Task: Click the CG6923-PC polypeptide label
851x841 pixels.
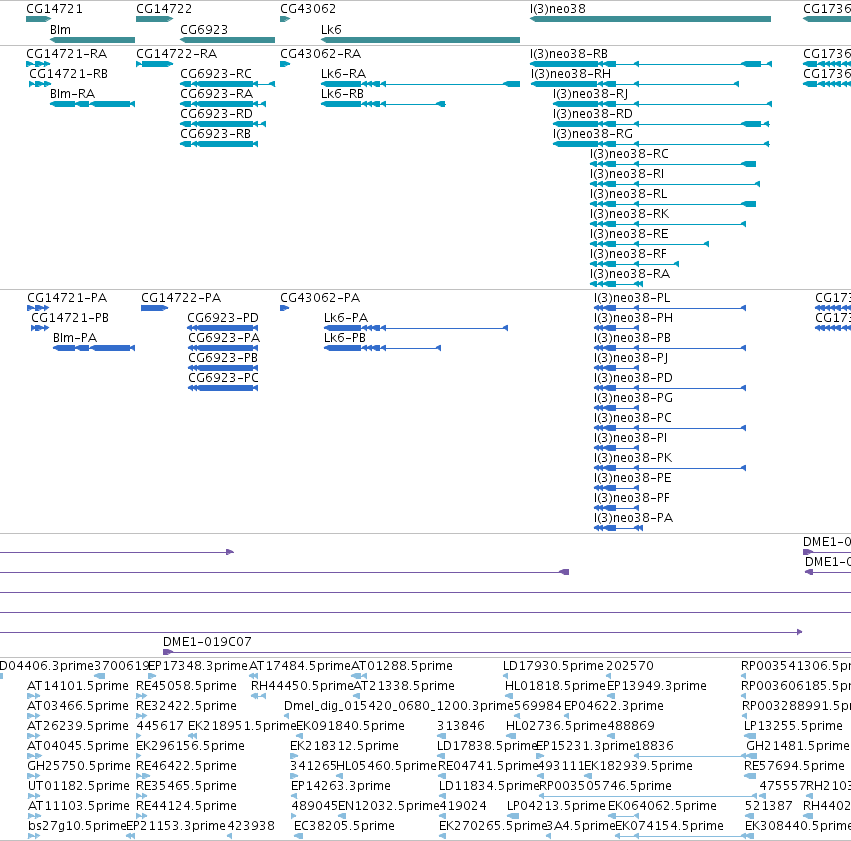Action: (224, 378)
